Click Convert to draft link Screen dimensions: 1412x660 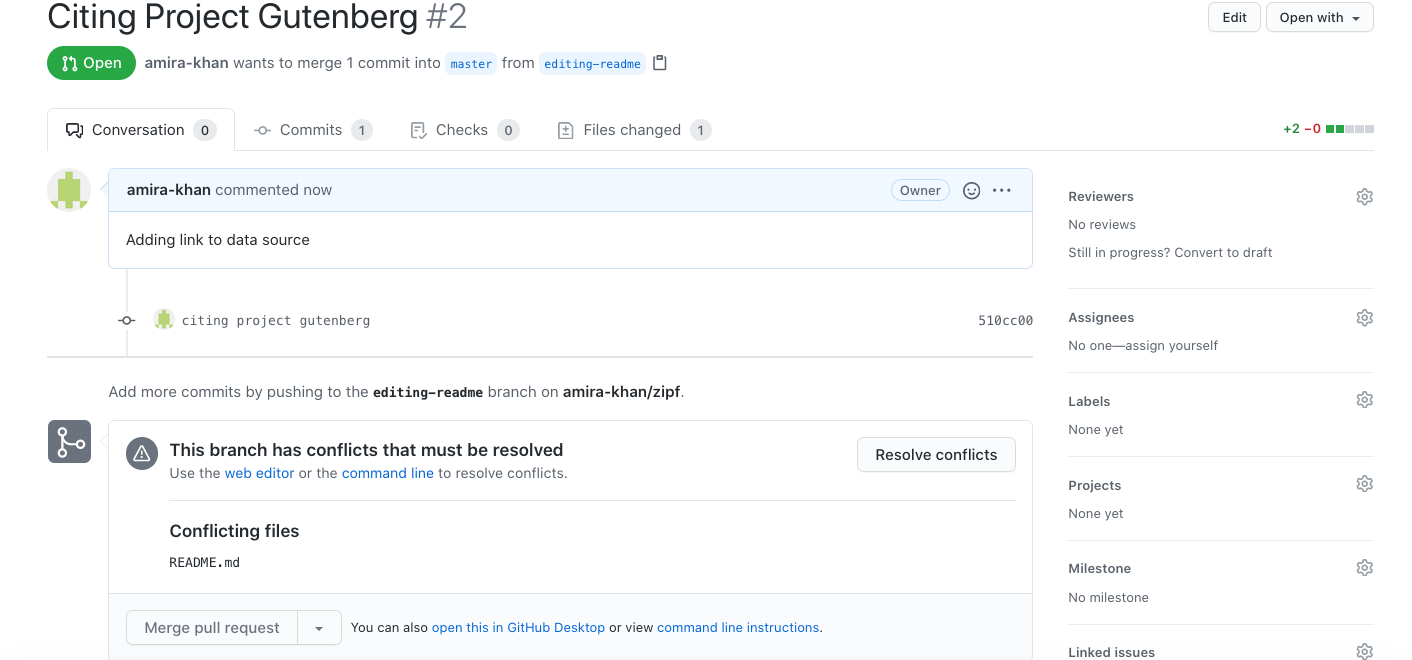coord(1223,253)
